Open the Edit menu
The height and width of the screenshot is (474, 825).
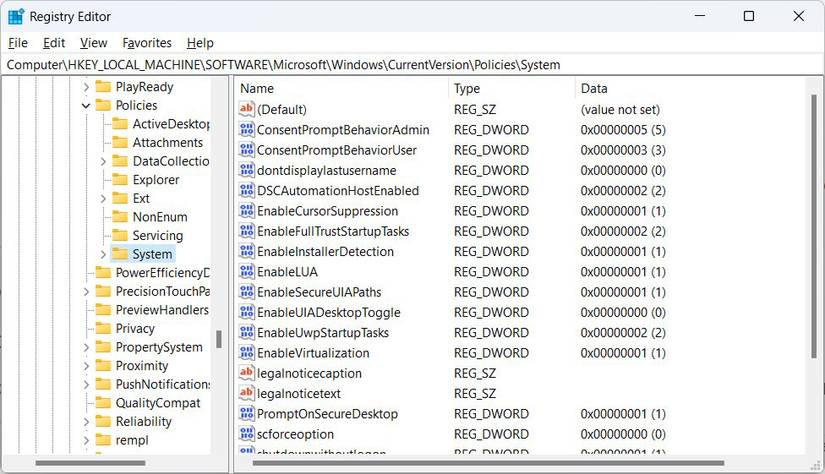[x=54, y=43]
